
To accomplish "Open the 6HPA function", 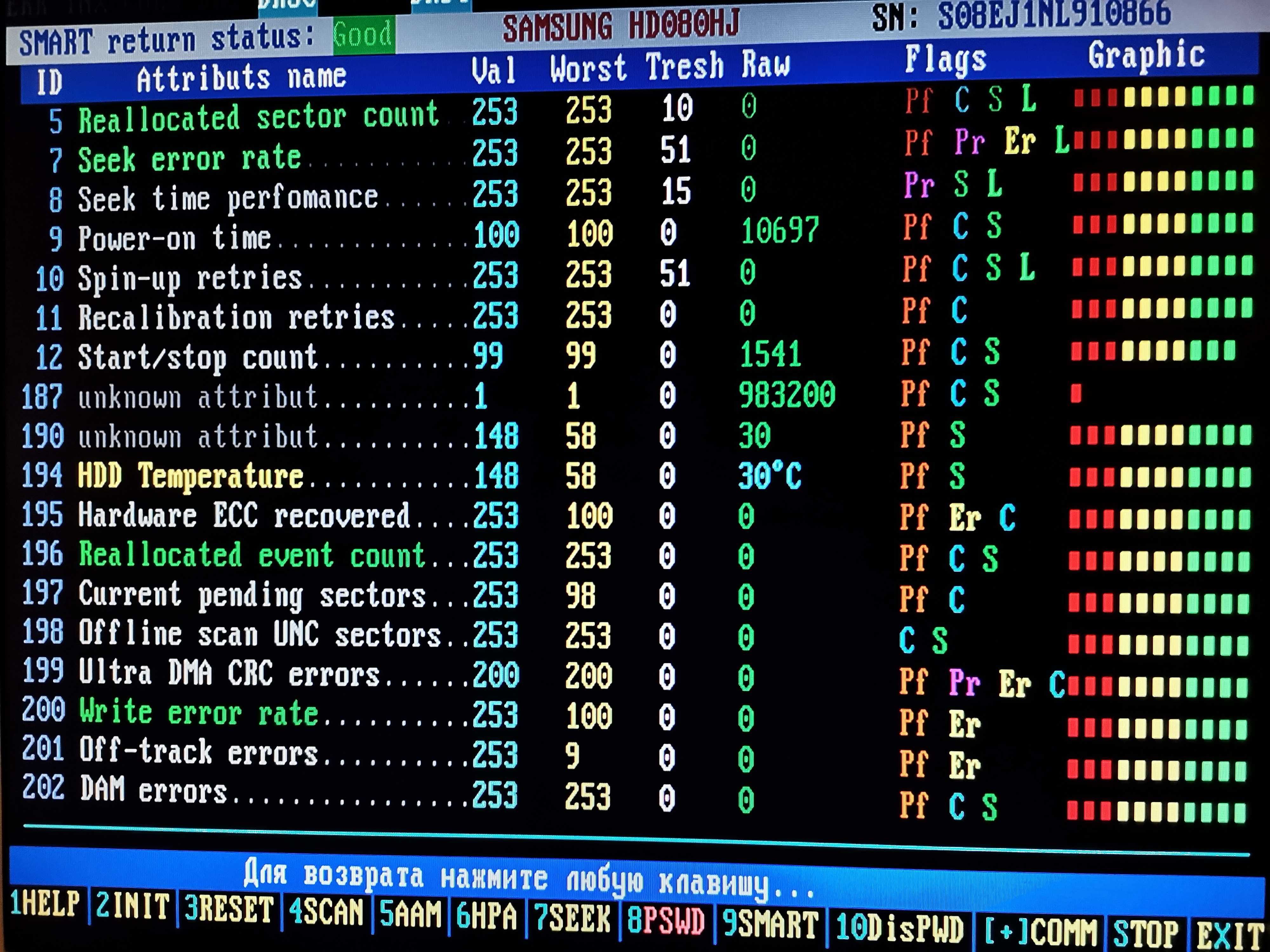I will click(487, 916).
